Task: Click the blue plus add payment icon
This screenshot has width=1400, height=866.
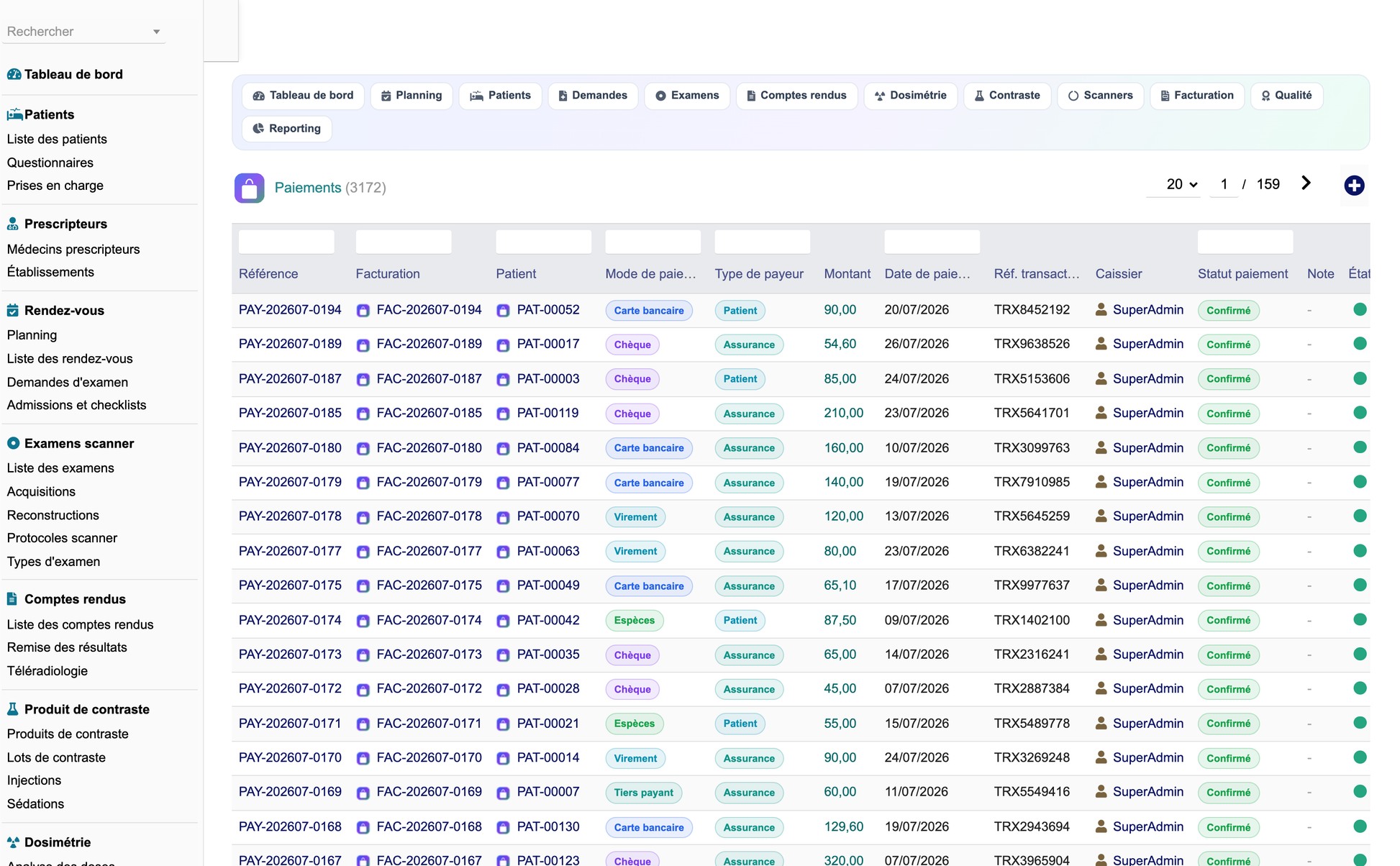Action: (x=1354, y=186)
